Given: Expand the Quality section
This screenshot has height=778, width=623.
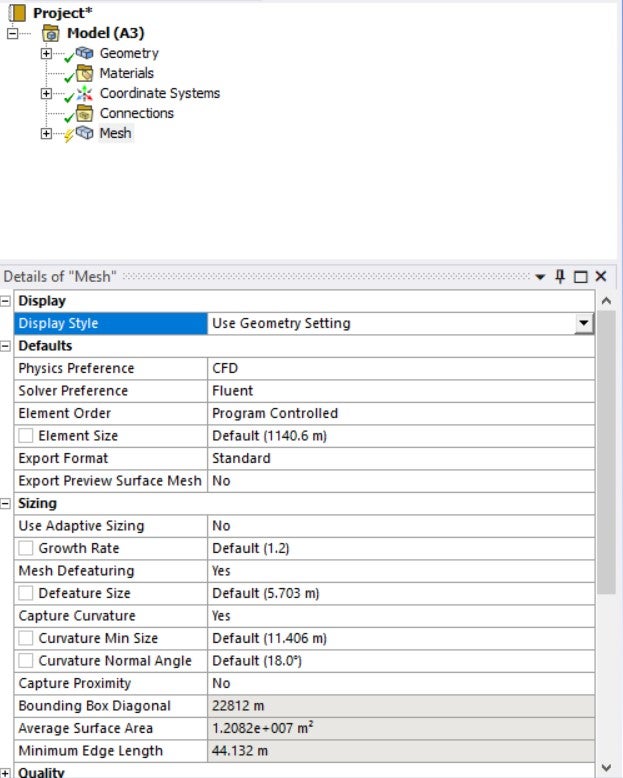Looking at the screenshot, I should 7,772.
